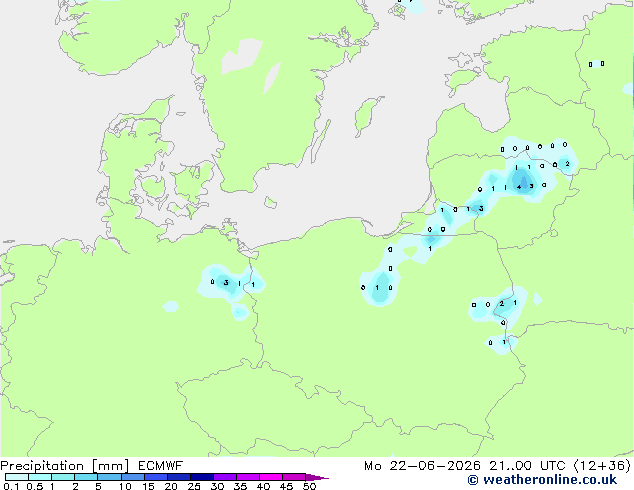Select the 5–10 mm legend color box

click(109, 477)
